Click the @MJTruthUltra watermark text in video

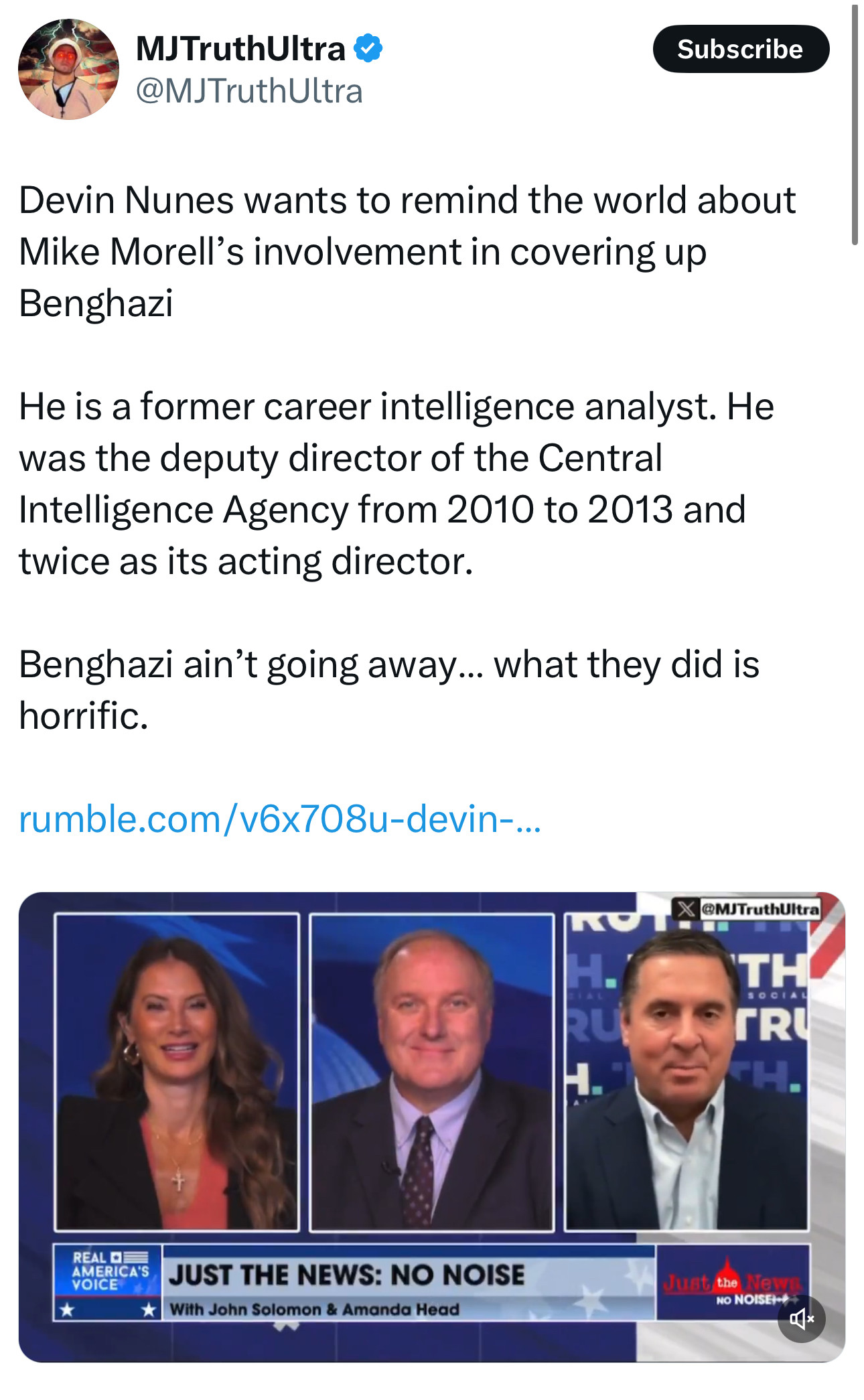click(x=760, y=909)
